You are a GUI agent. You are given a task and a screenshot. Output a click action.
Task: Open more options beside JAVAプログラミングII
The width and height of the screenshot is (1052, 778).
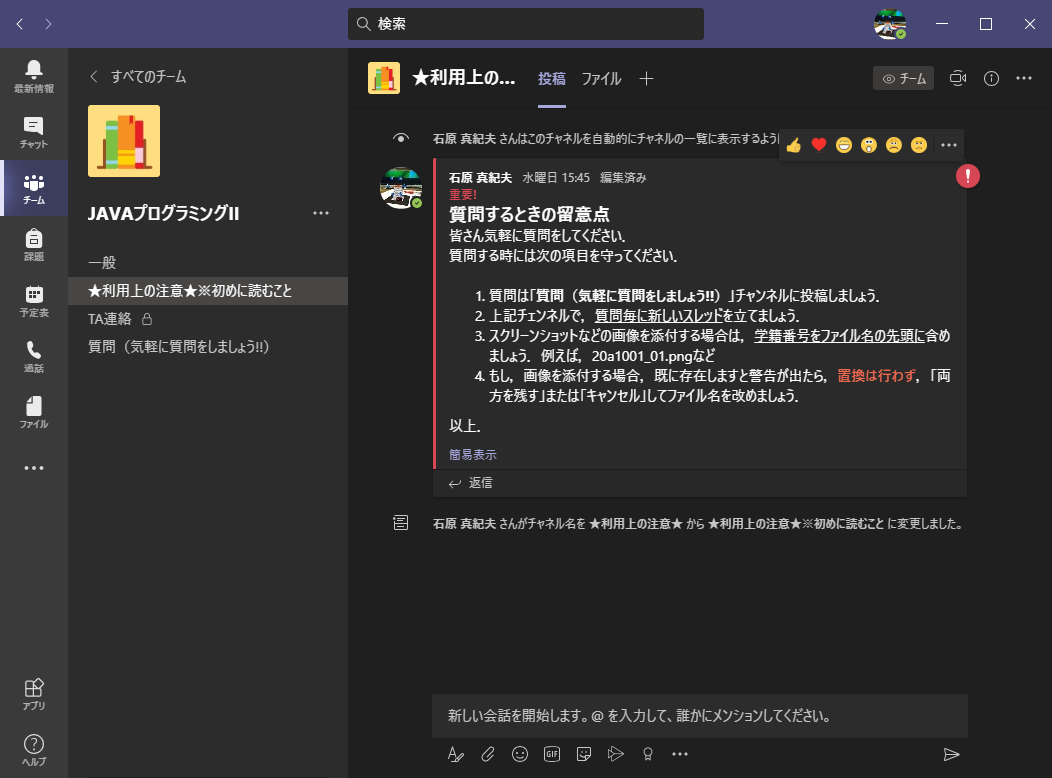(321, 213)
